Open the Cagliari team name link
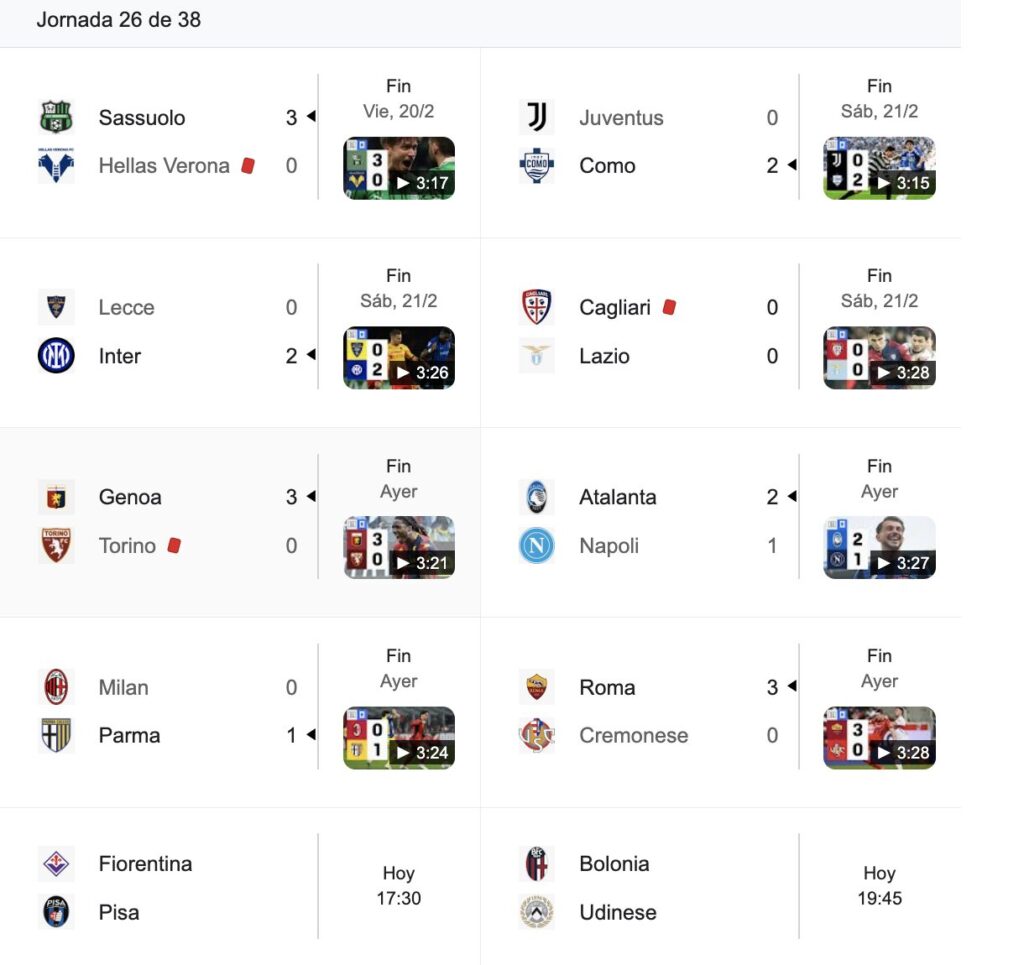The image size is (1024, 965). pyautogui.click(x=614, y=307)
